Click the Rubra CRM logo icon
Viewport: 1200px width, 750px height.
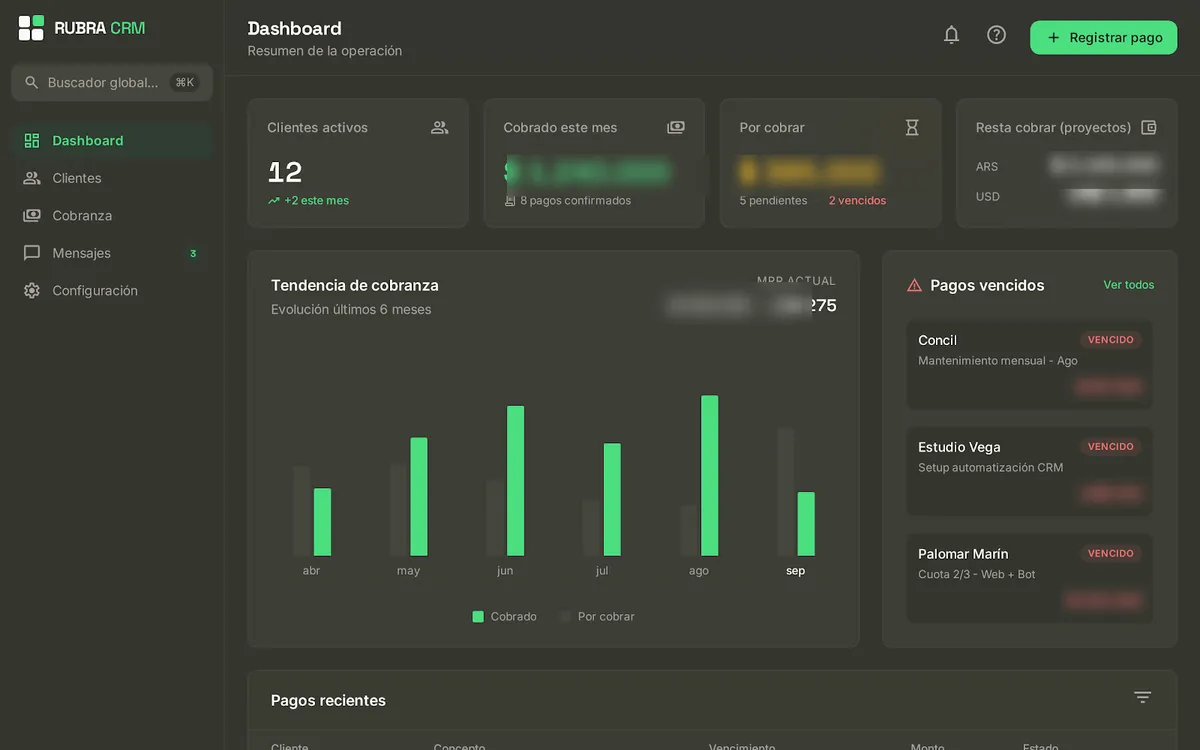tap(31, 28)
